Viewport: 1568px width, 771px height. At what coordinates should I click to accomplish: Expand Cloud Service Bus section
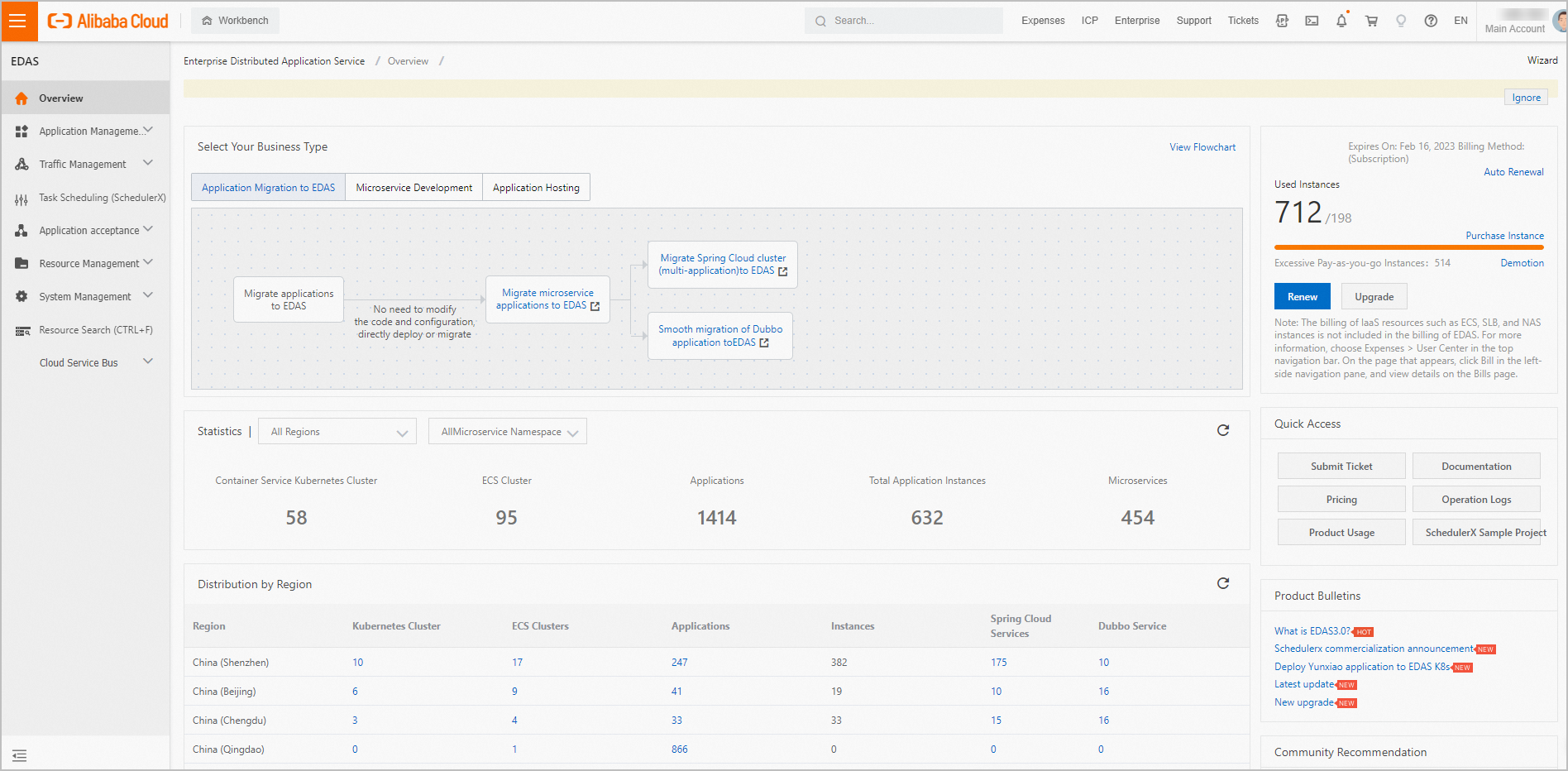tap(80, 363)
